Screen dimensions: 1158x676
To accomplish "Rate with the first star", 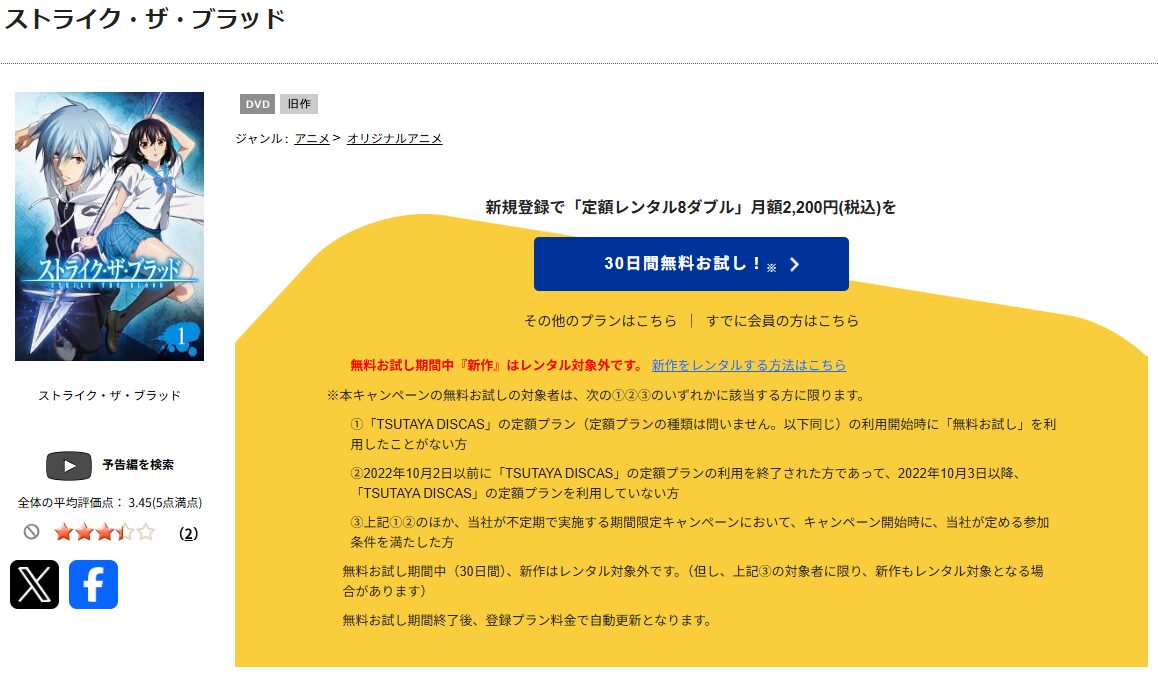I will coord(64,532).
